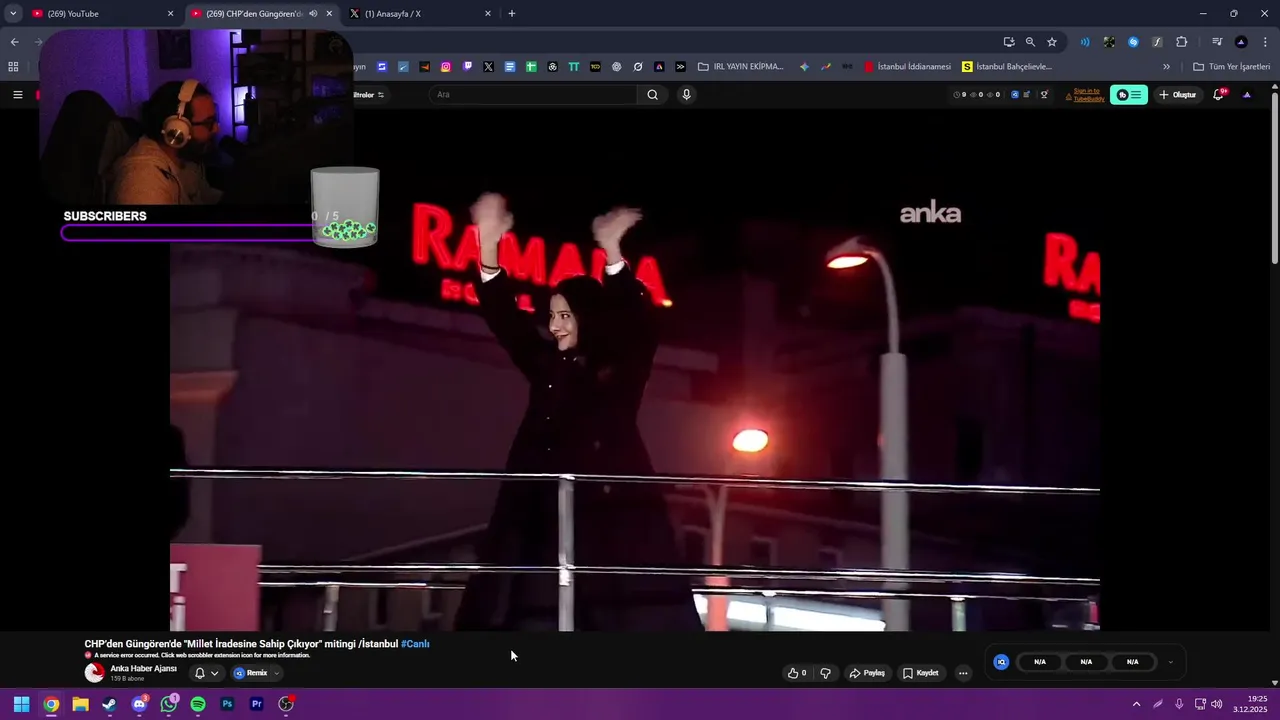Close the (269) YouTube tab

click(170, 14)
